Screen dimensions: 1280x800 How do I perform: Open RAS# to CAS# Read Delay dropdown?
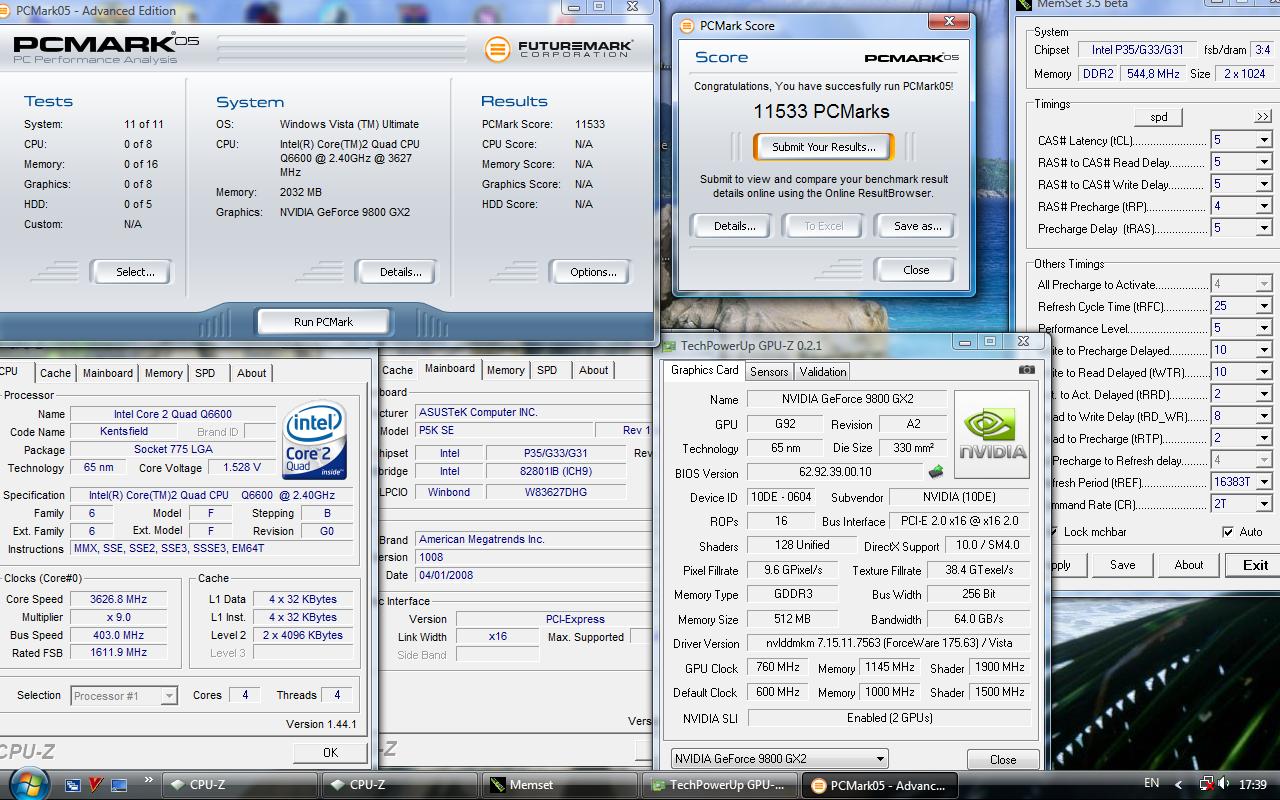click(x=1264, y=162)
